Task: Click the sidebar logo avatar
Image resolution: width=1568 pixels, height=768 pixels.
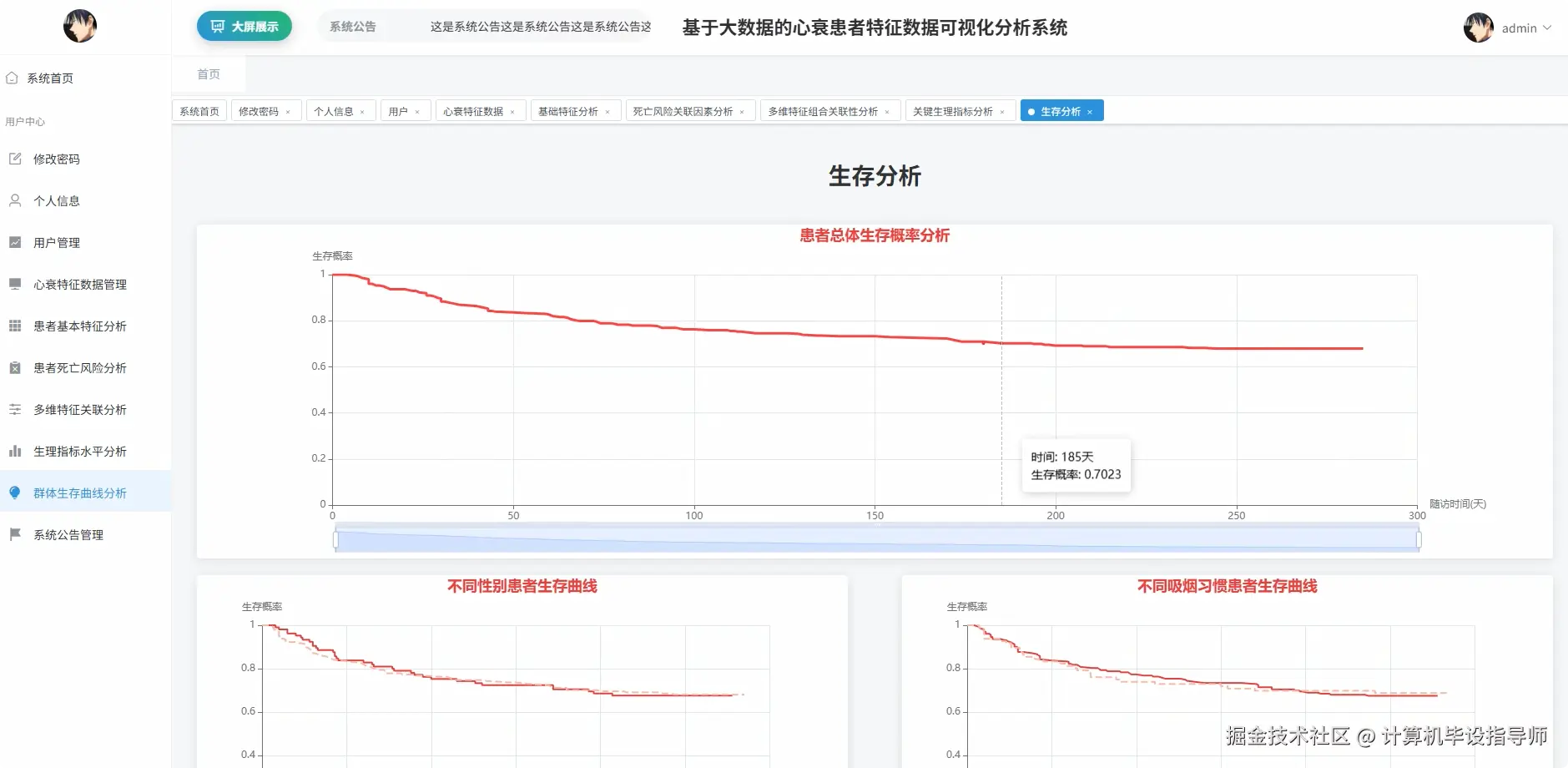Action: point(80,26)
